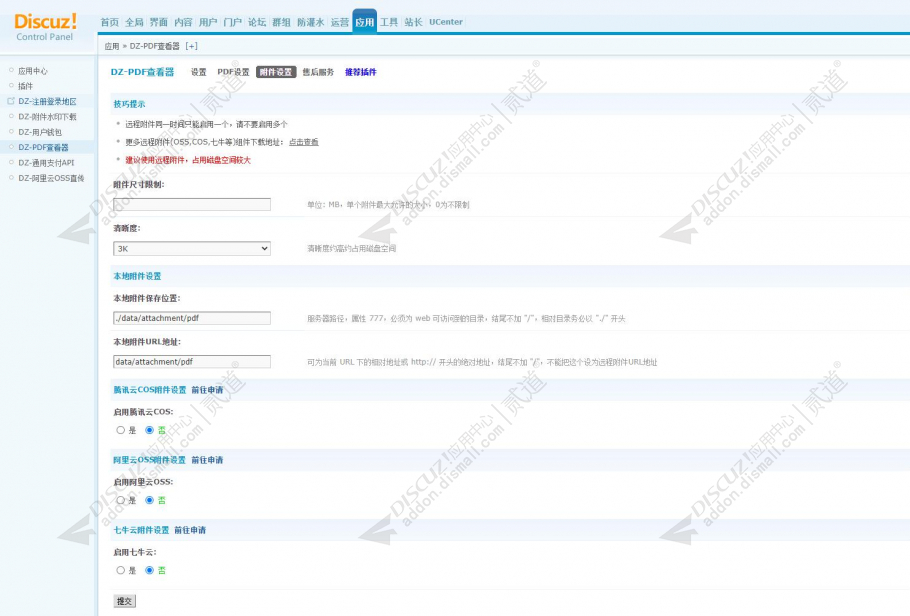This screenshot has height=616, width=910.
Task: Click the 应用 breadcrumb text
Action: point(112,46)
